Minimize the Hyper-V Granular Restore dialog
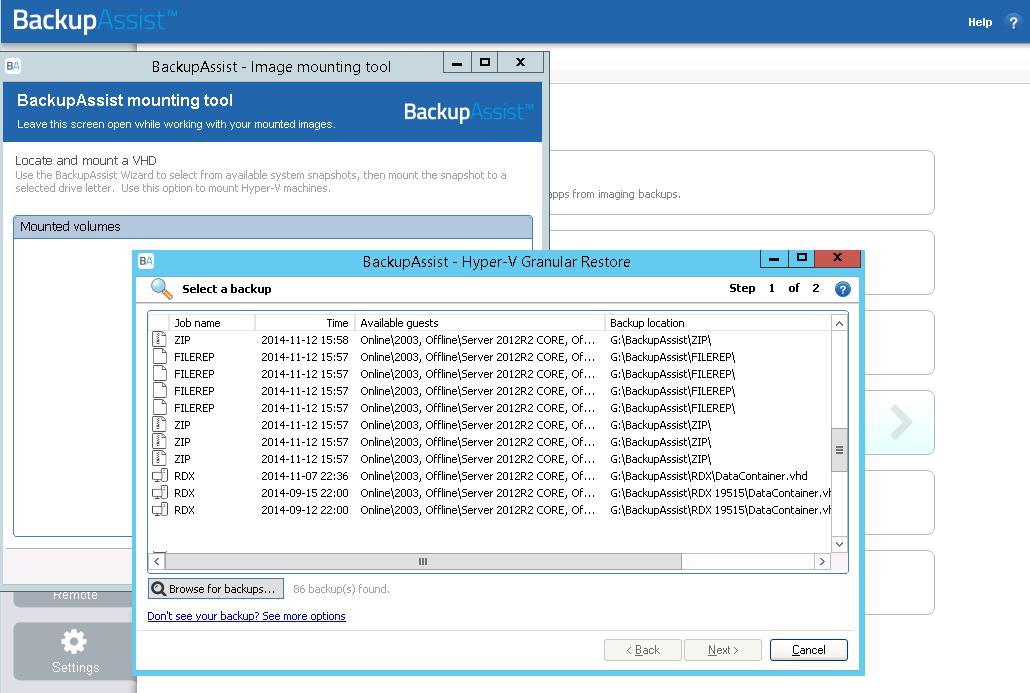 coord(774,258)
